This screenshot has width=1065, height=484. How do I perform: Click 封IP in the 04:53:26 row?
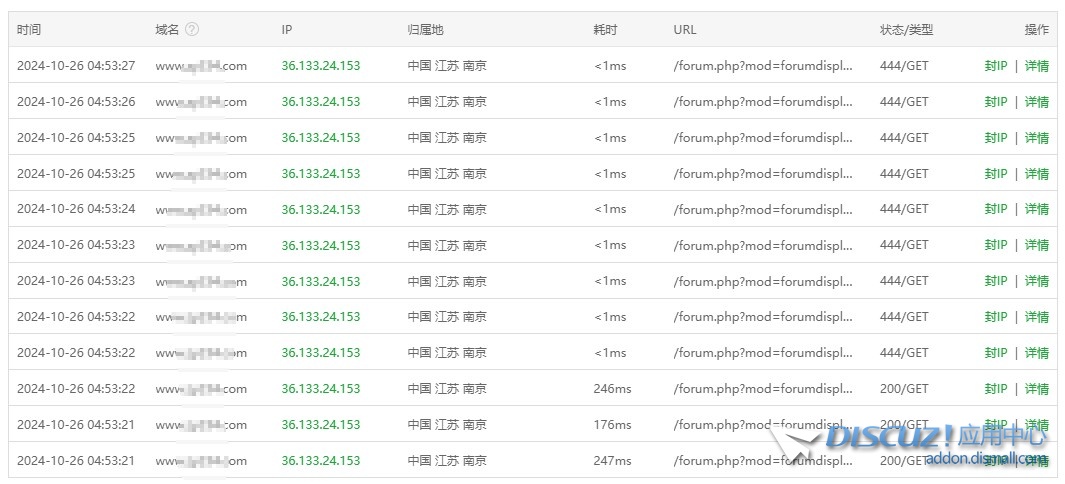coord(996,102)
